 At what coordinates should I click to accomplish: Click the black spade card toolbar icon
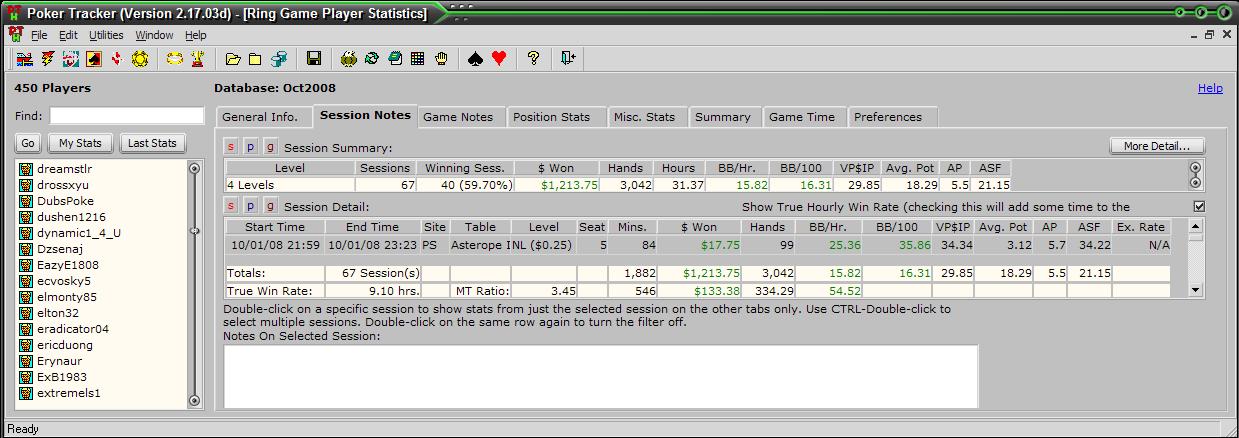pyautogui.click(x=94, y=58)
